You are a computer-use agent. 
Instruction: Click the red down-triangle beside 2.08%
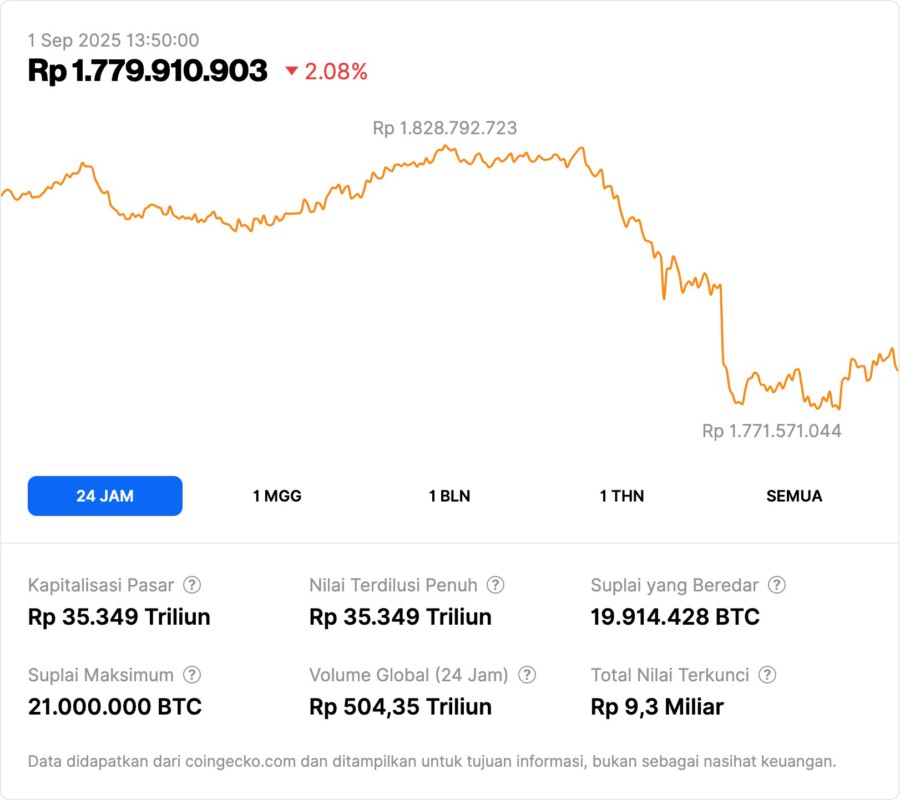click(x=292, y=71)
